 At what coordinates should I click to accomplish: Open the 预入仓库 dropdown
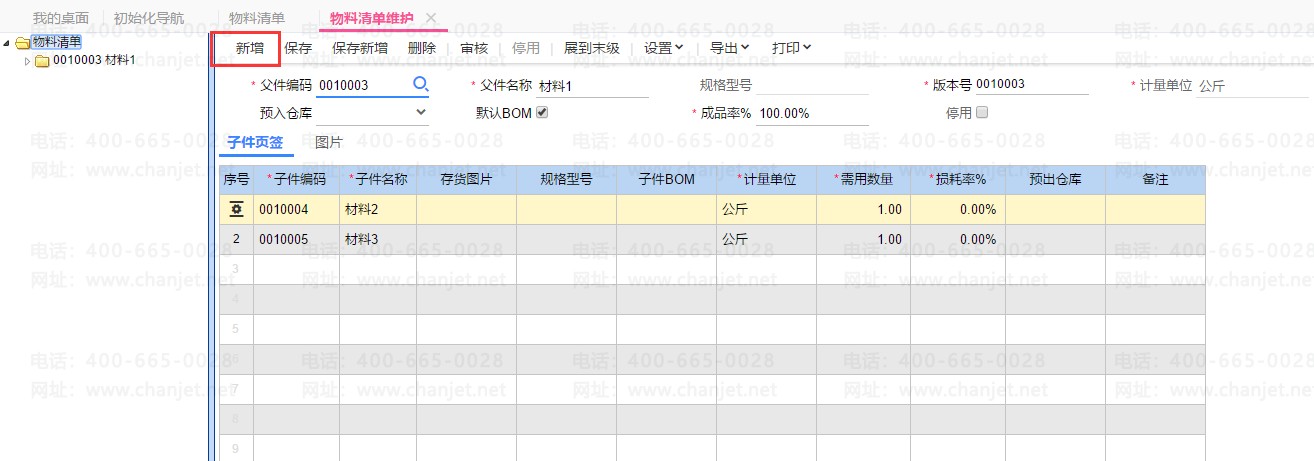tap(421, 112)
